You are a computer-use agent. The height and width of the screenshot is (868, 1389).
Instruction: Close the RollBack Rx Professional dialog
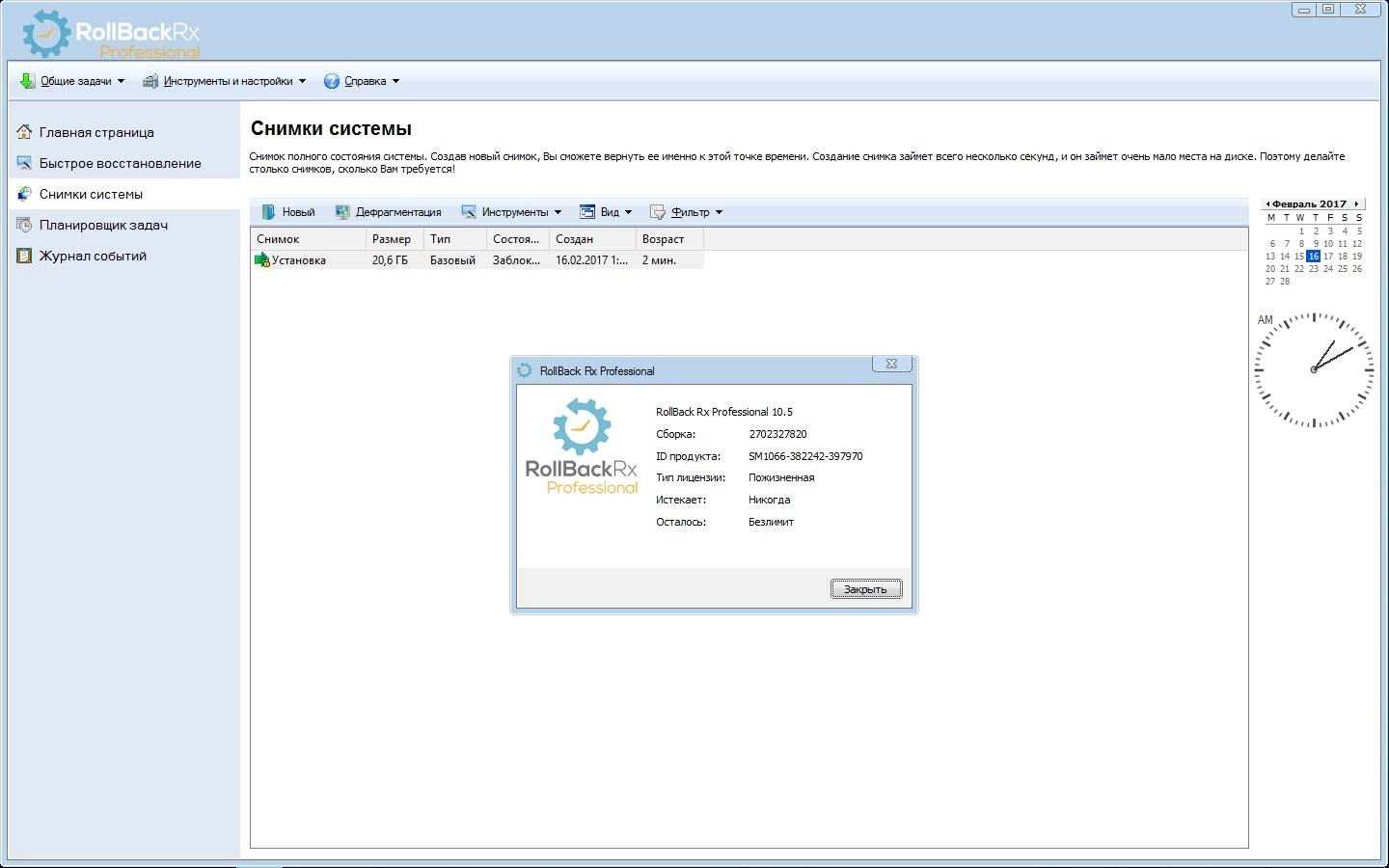click(x=892, y=364)
